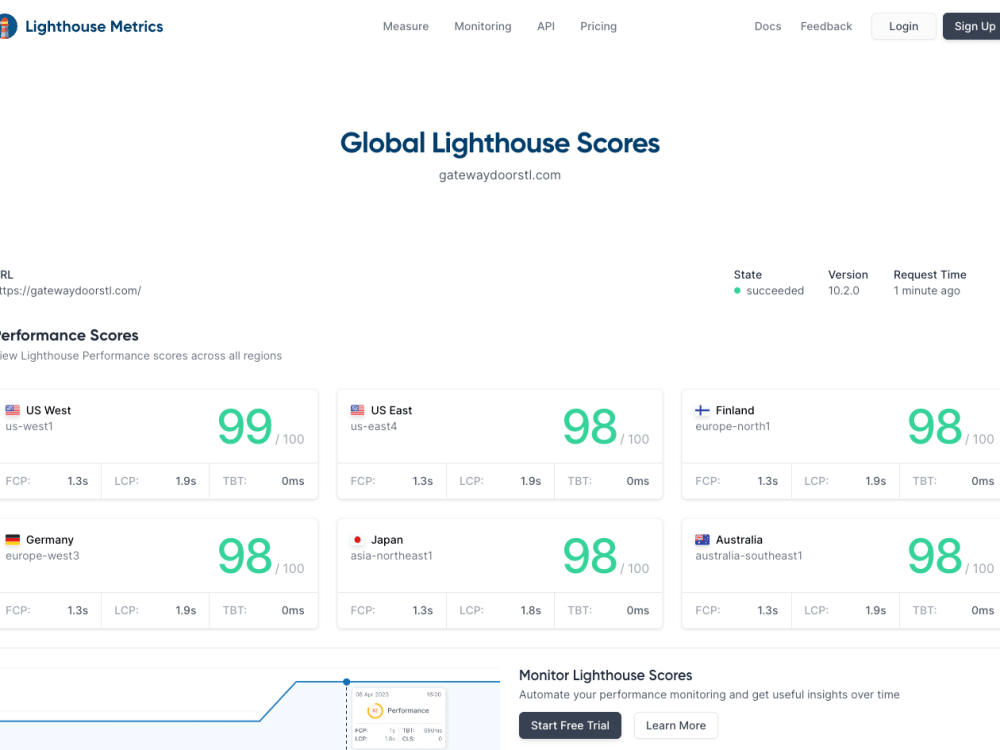Click the gatewaydoorstl.com subtitle

tap(500, 175)
